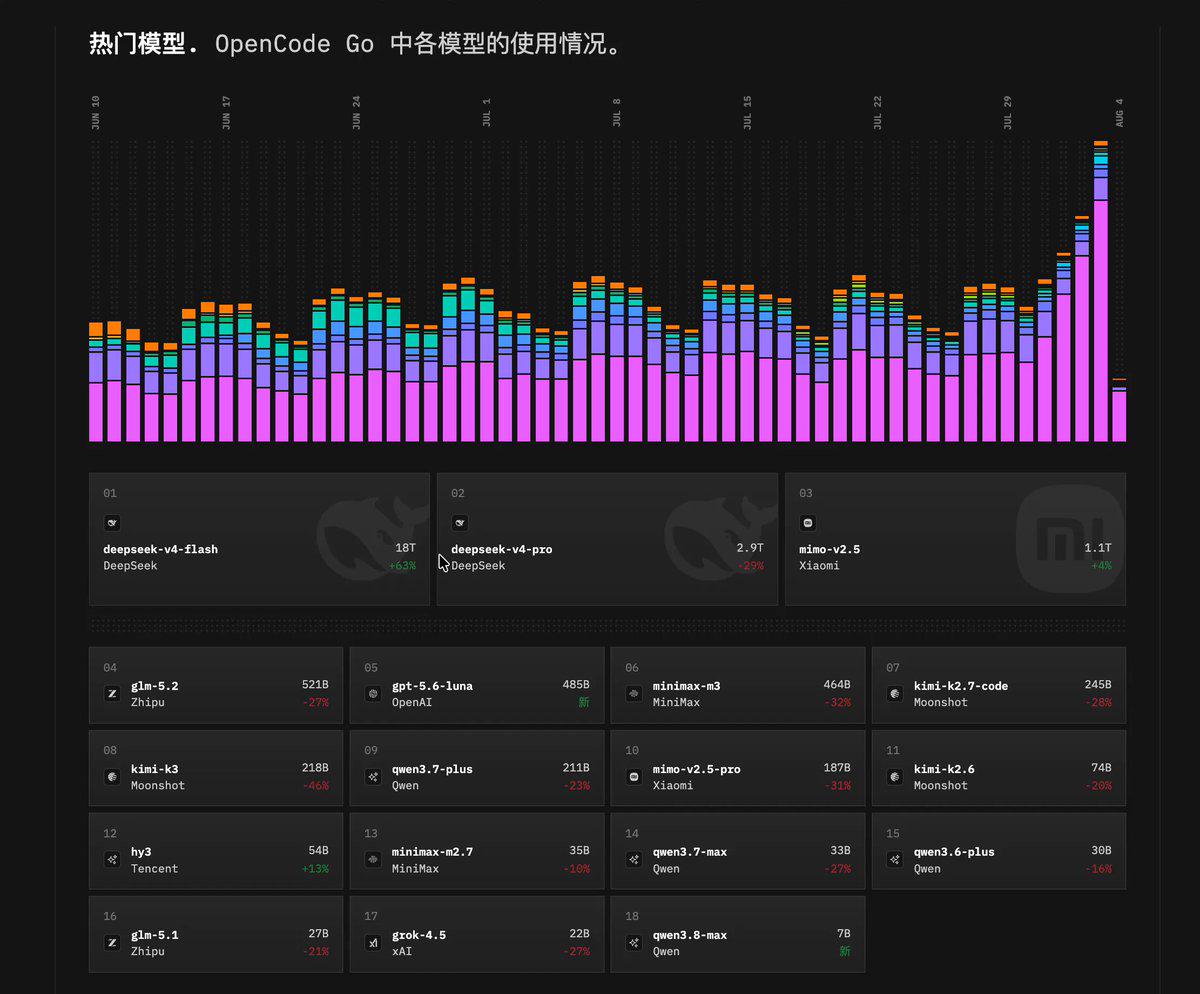
Task: Click the Zhipu icon next to glm-5.1
Action: click(x=112, y=942)
